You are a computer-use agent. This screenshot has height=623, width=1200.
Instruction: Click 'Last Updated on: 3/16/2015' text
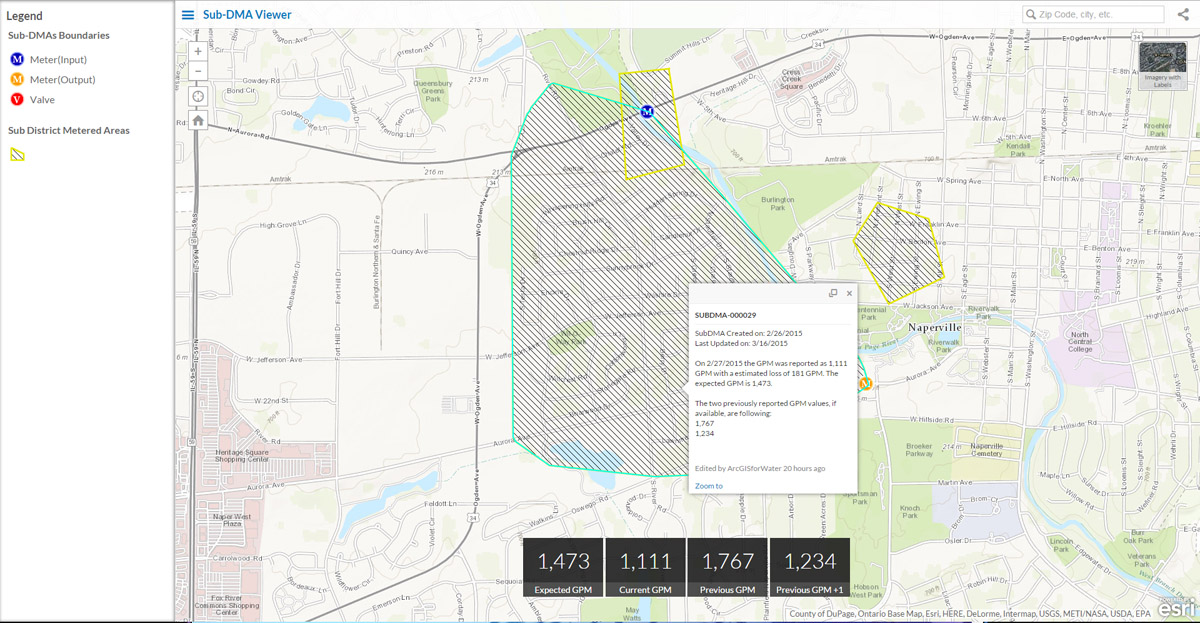coord(741,343)
